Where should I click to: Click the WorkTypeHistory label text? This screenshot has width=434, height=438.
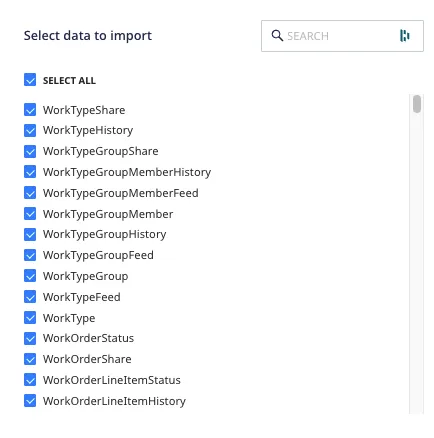[88, 131]
